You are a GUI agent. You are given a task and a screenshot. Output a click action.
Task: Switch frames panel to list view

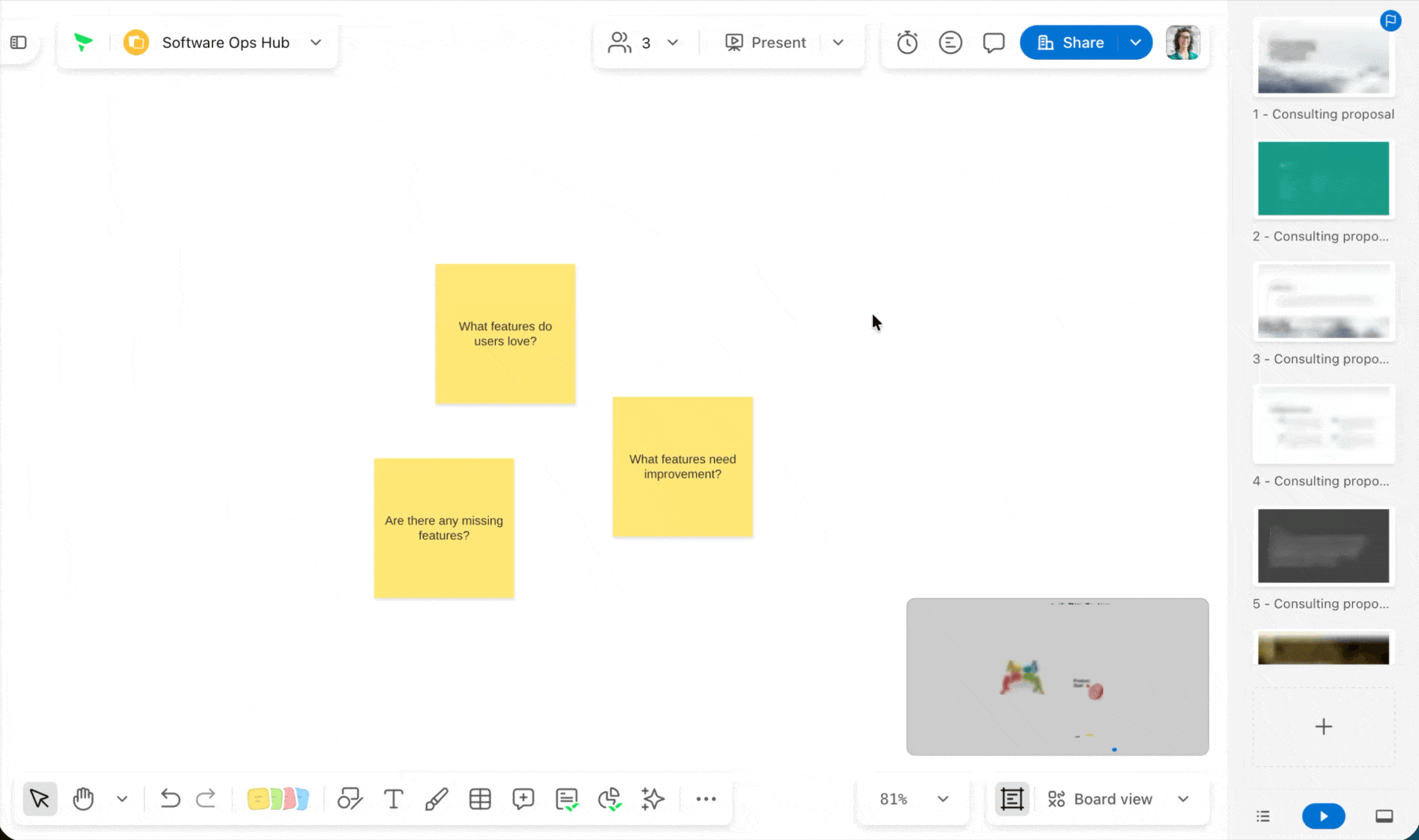(1264, 816)
